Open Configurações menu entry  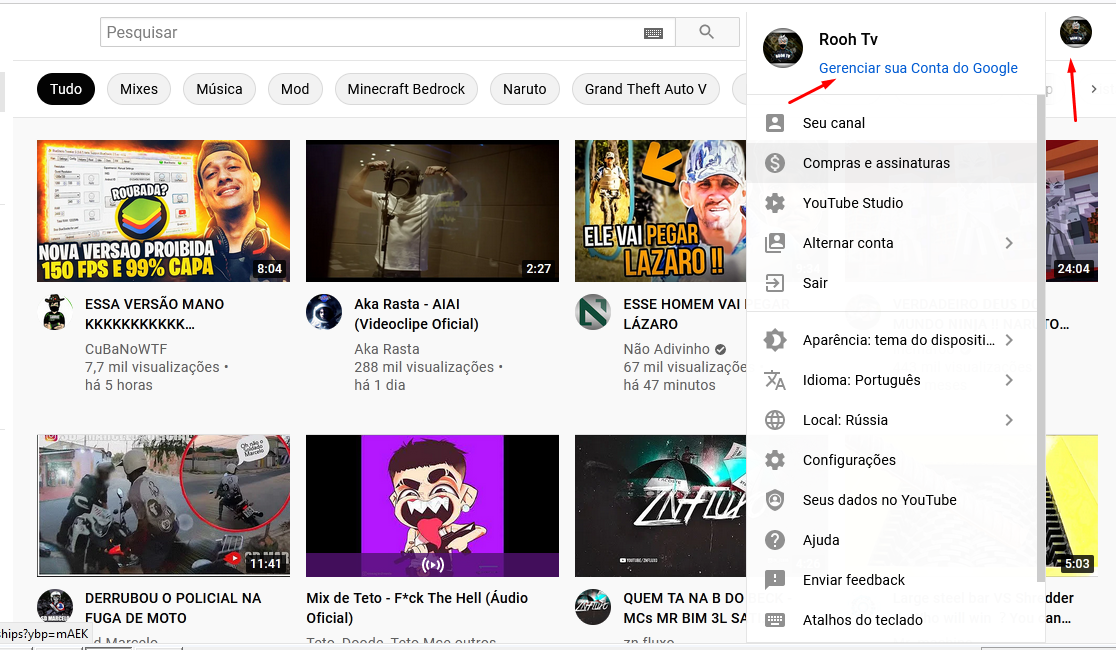point(892,460)
